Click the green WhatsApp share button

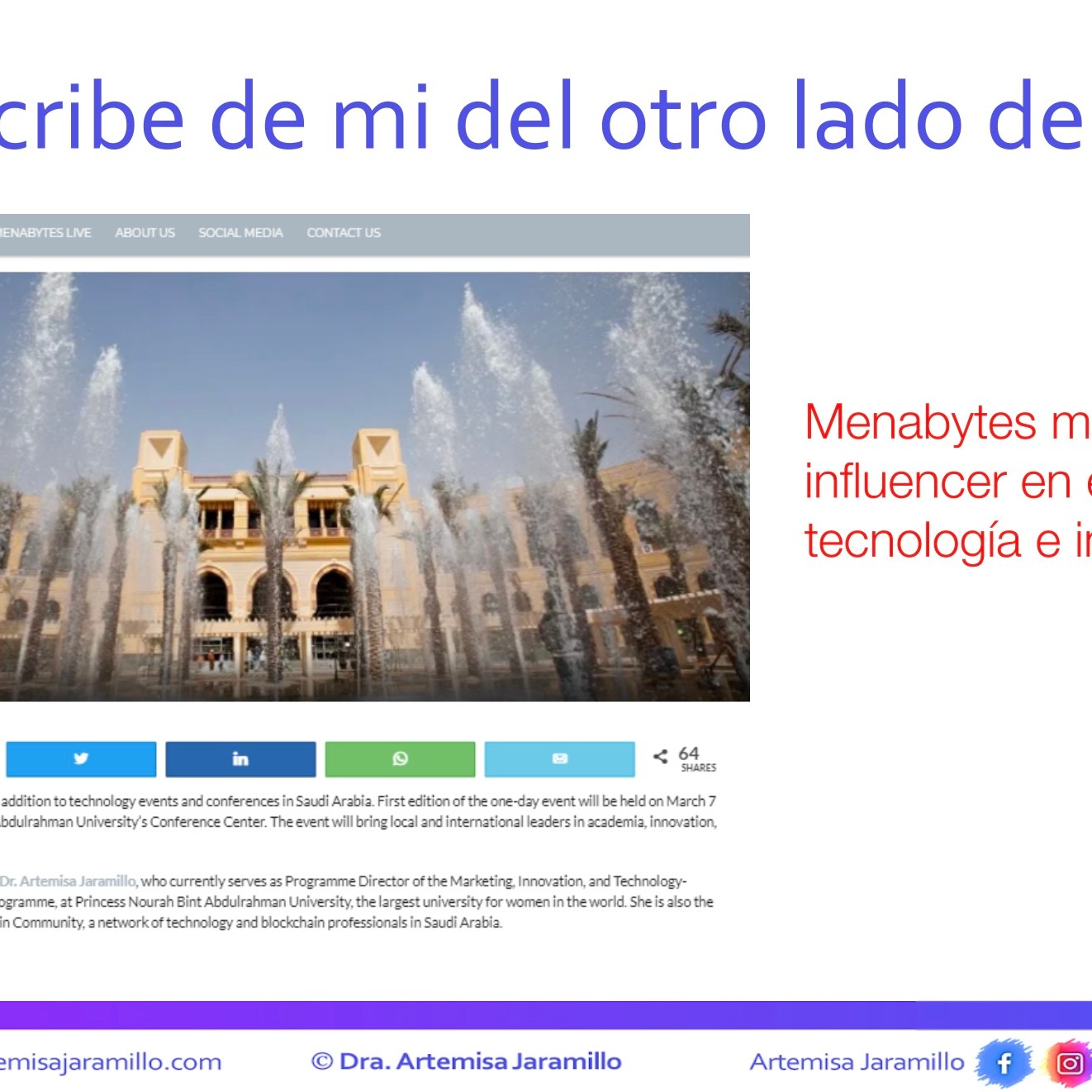[400, 759]
